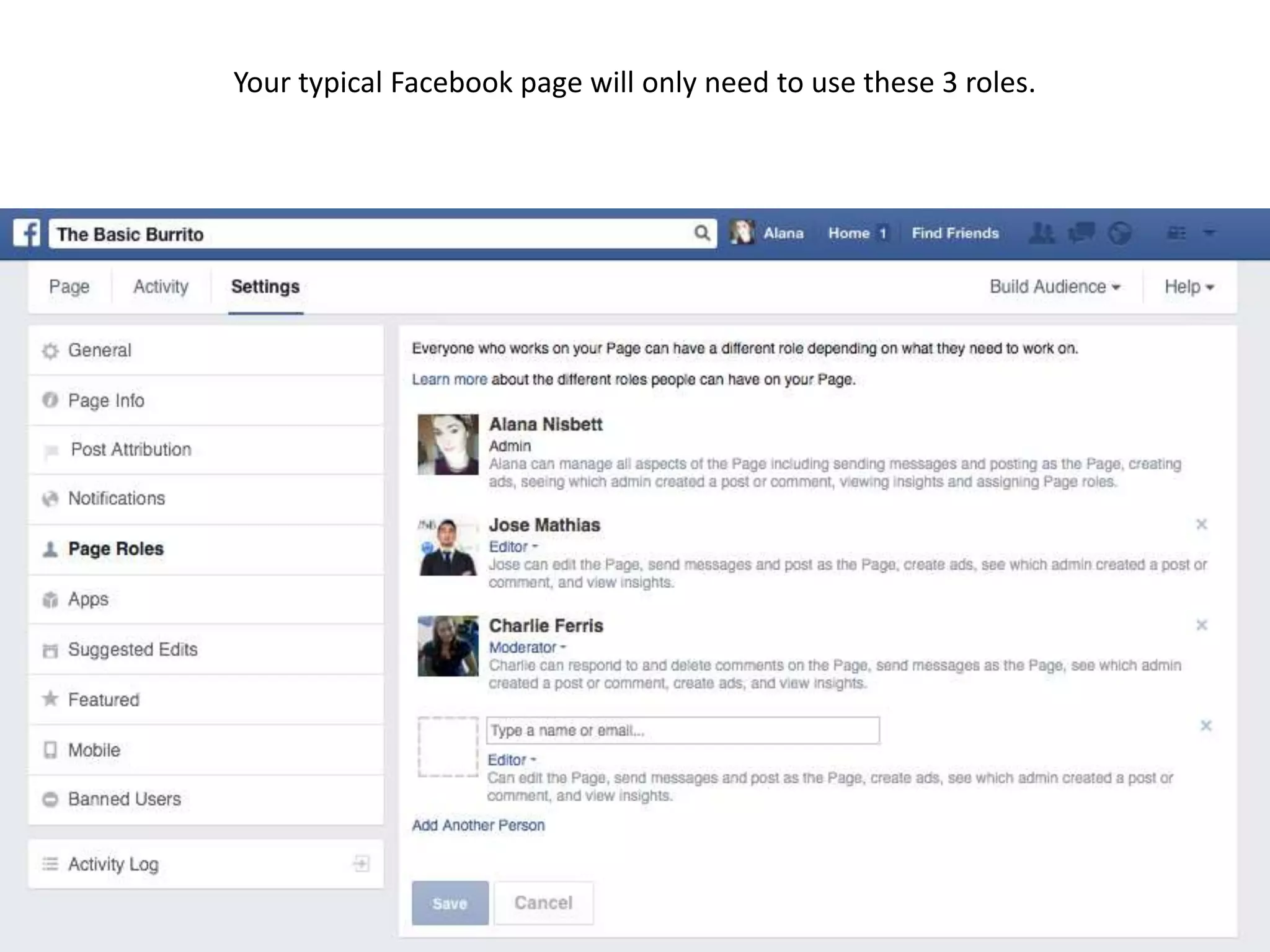Open Suggested Edits settings section

pos(206,650)
